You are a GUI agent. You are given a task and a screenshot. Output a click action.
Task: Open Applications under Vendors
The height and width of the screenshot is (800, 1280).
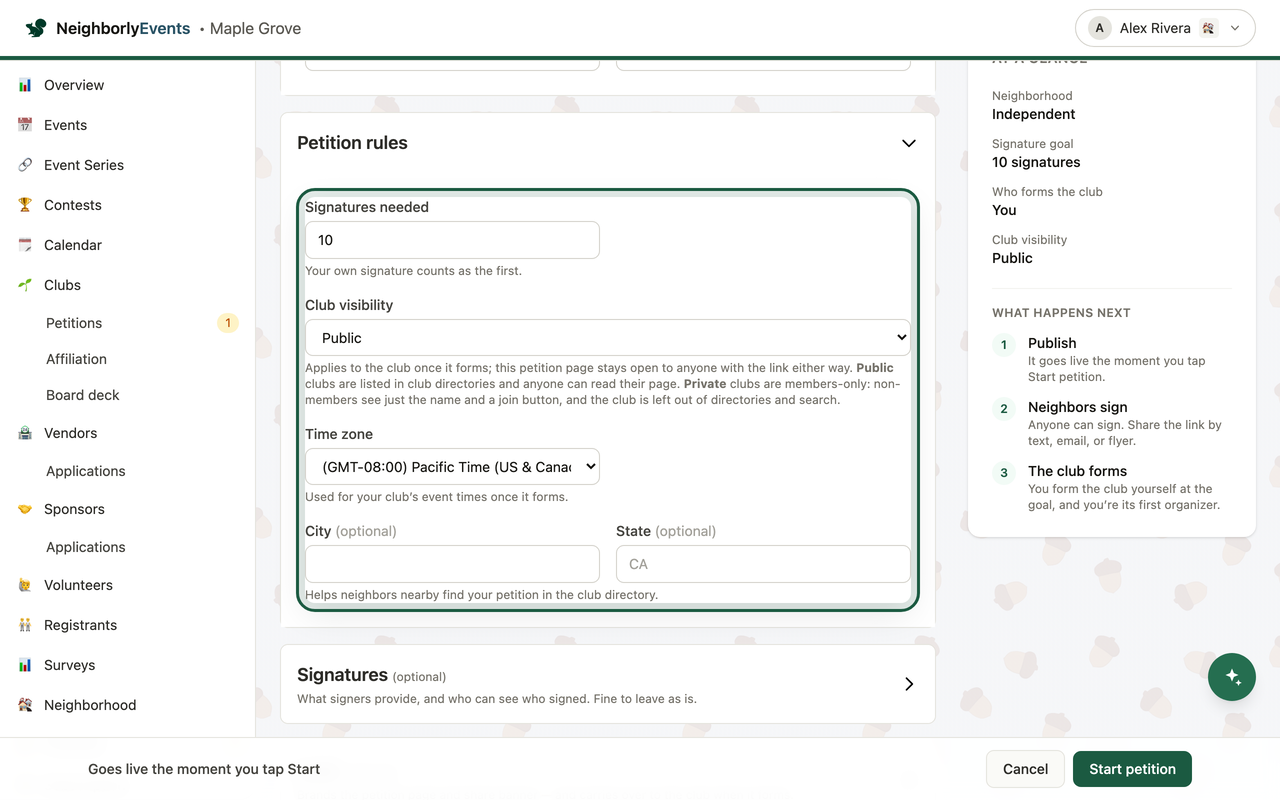click(86, 471)
